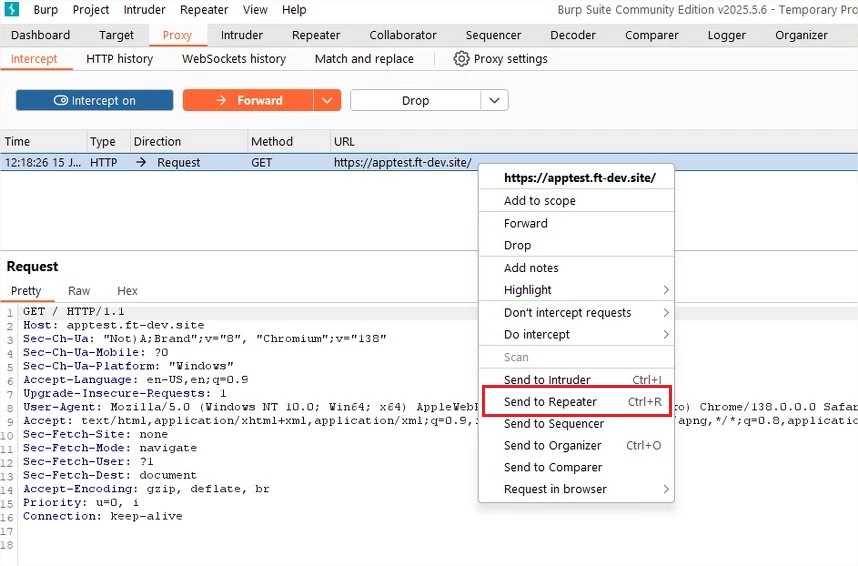Switch to the Target tab
858x566 pixels.
[x=116, y=35]
